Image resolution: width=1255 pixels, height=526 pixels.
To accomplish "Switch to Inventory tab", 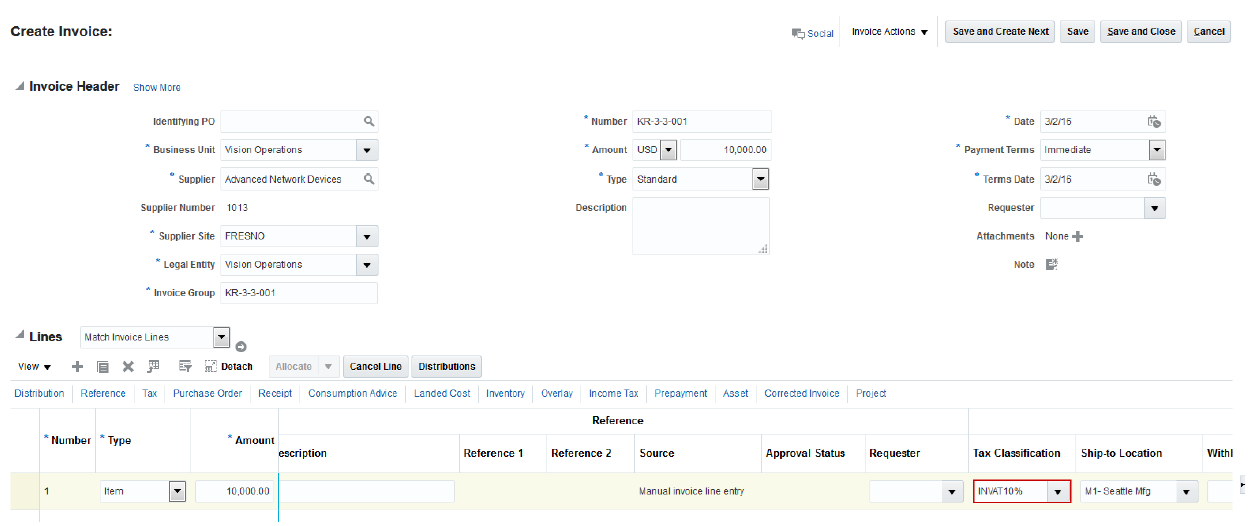I will click(x=505, y=393).
